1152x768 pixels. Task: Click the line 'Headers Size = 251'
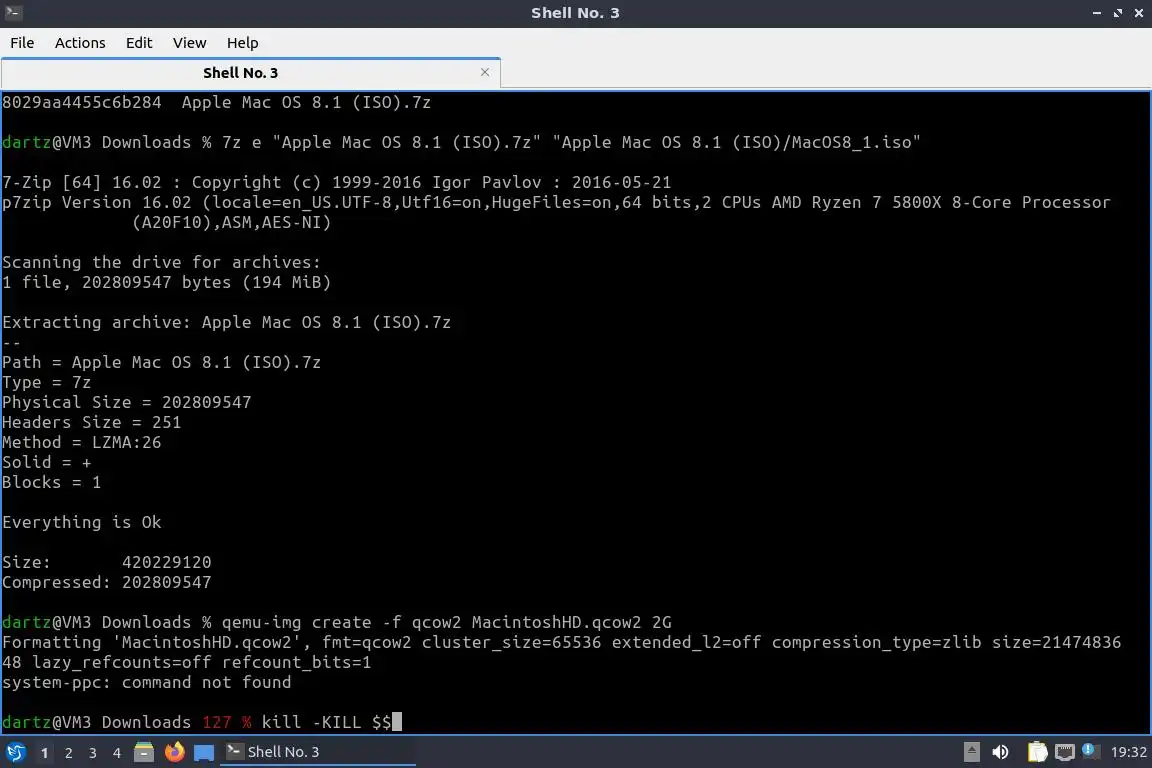91,423
